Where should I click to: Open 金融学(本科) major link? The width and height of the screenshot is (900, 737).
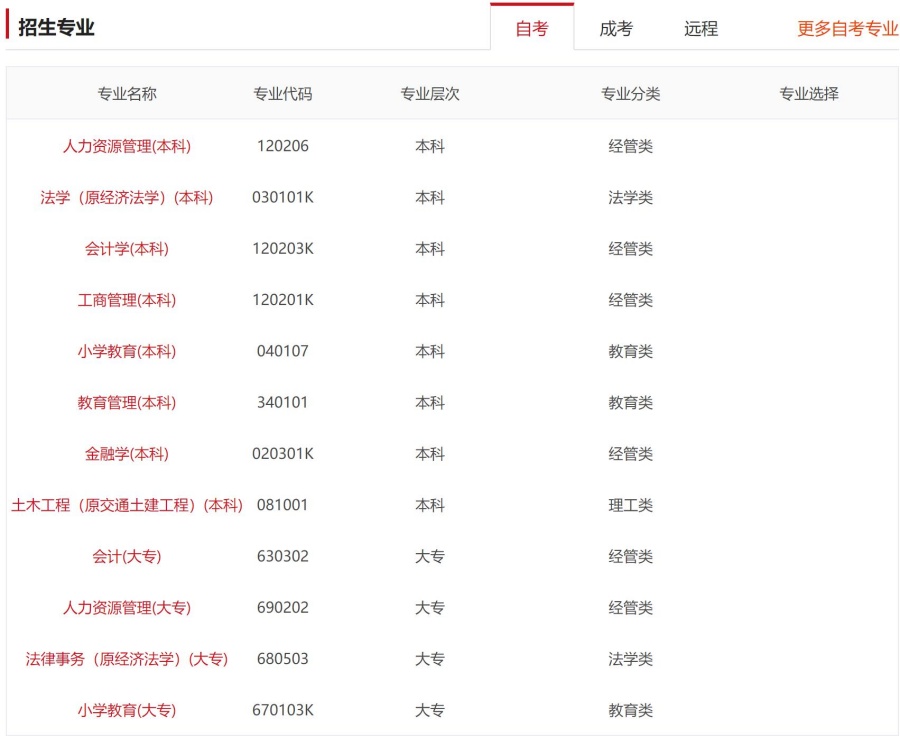click(x=127, y=454)
